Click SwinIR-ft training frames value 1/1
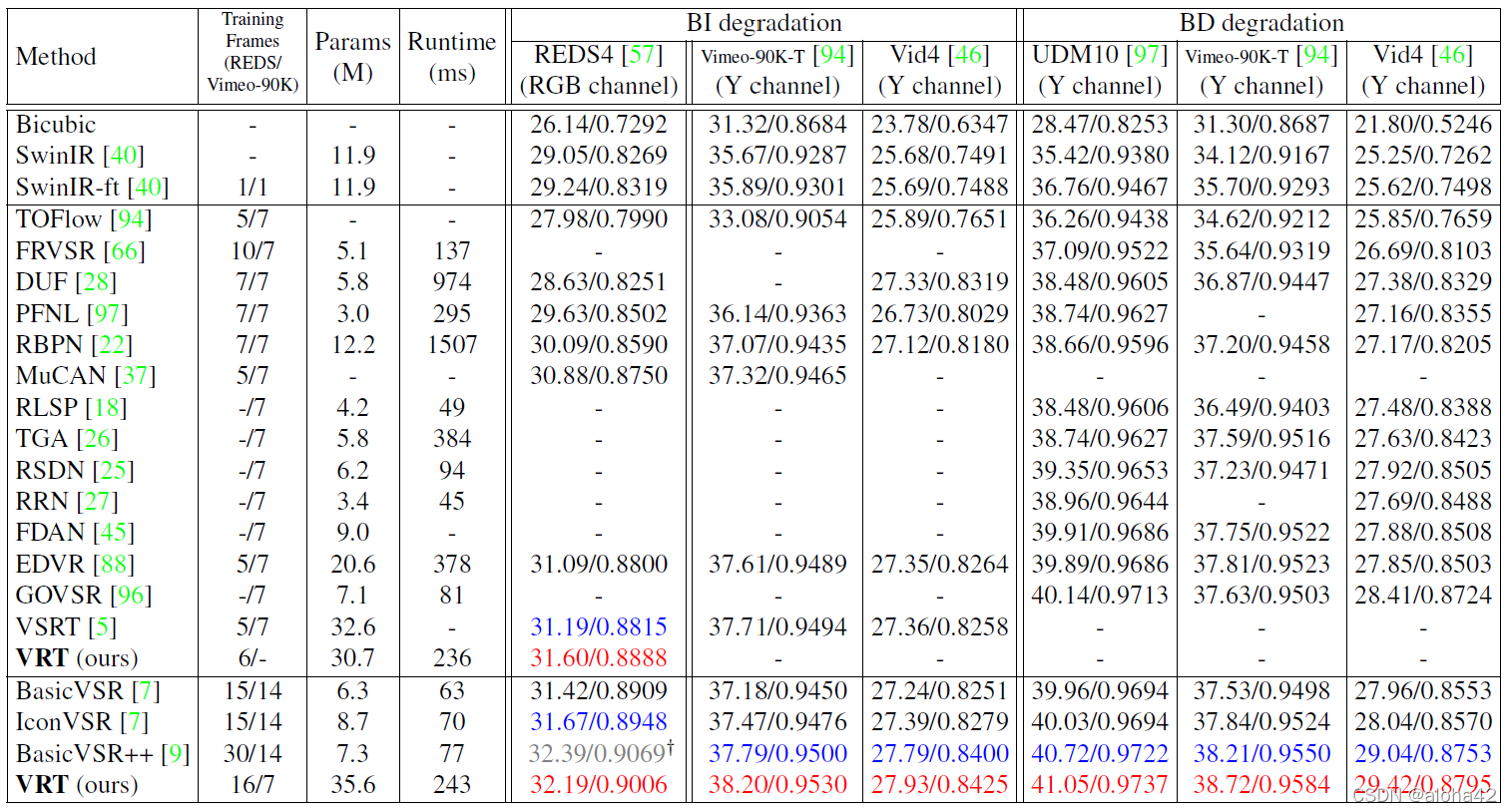 pos(252,188)
